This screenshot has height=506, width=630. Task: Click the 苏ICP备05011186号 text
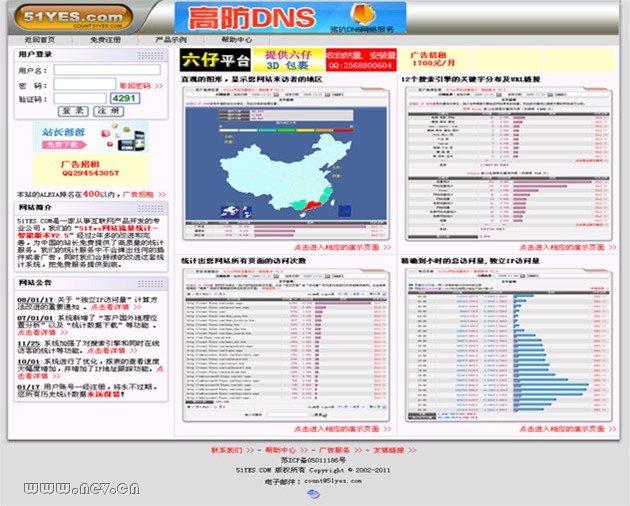click(x=313, y=460)
